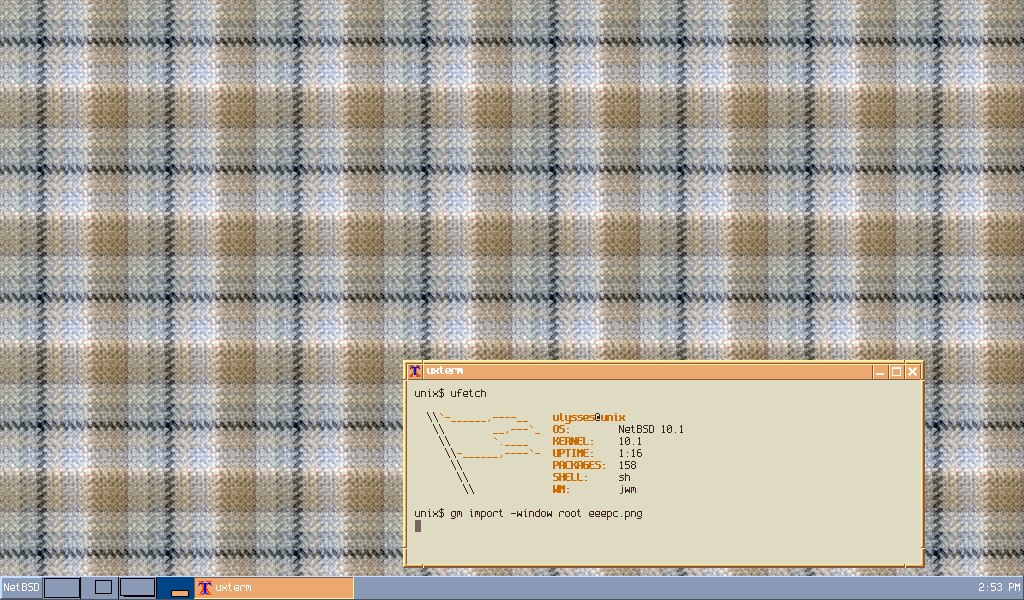Minimize the uxterm window

[x=880, y=372]
